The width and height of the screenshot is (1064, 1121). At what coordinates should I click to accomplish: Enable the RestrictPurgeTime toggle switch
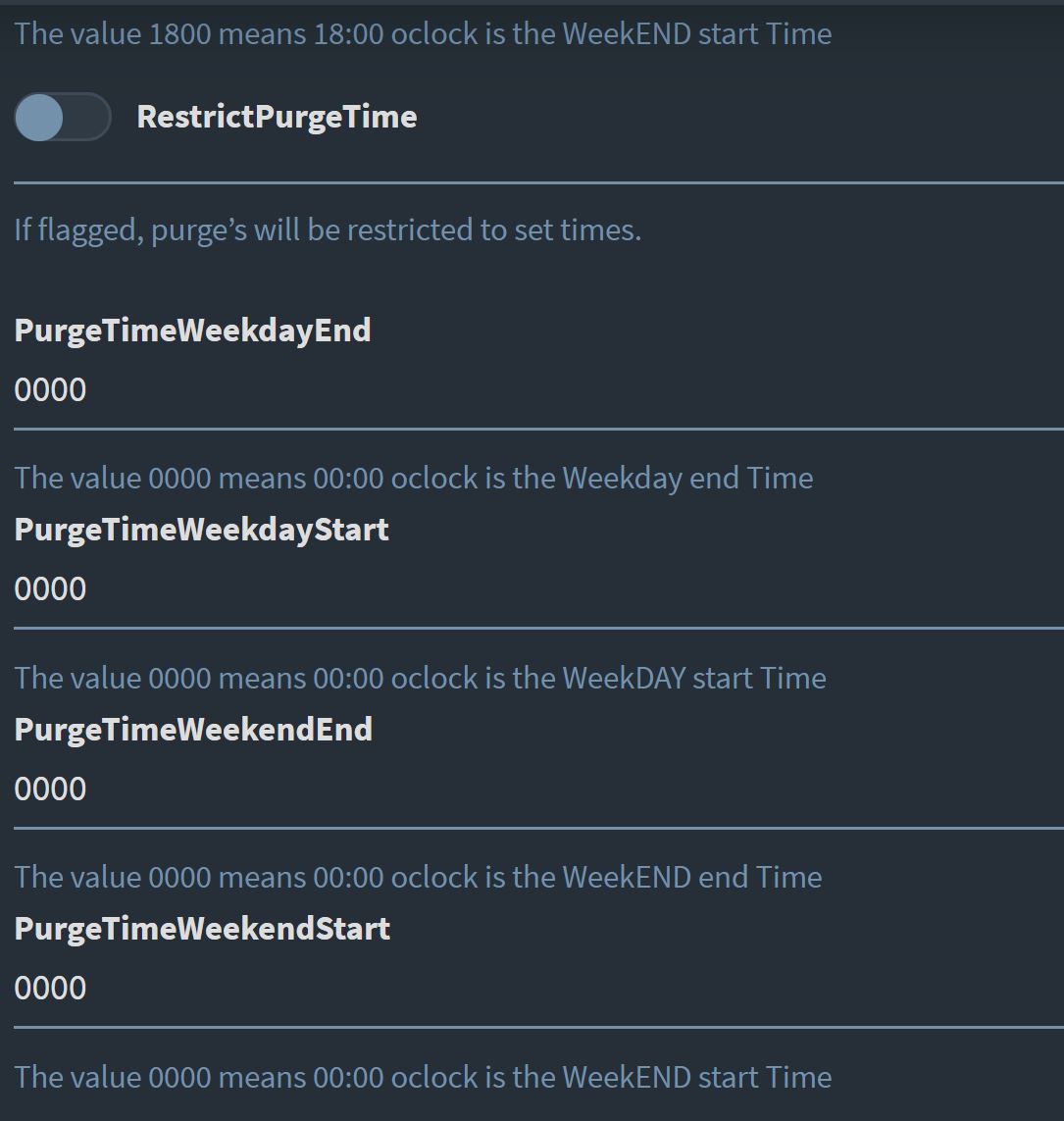click(63, 117)
